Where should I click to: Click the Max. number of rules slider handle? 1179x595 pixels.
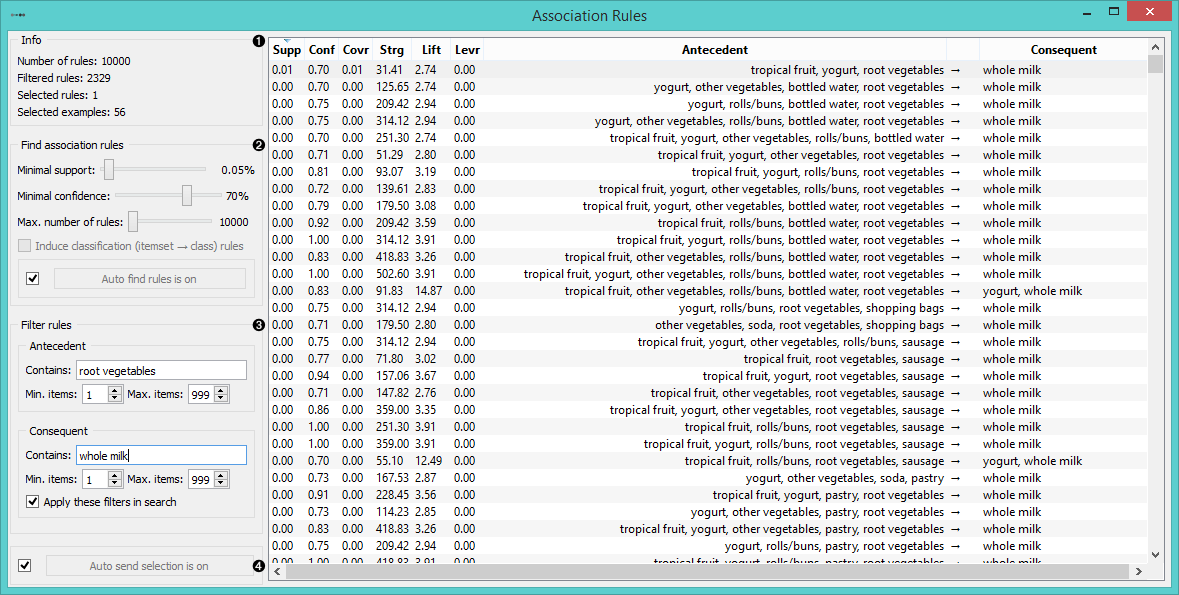pos(133,221)
